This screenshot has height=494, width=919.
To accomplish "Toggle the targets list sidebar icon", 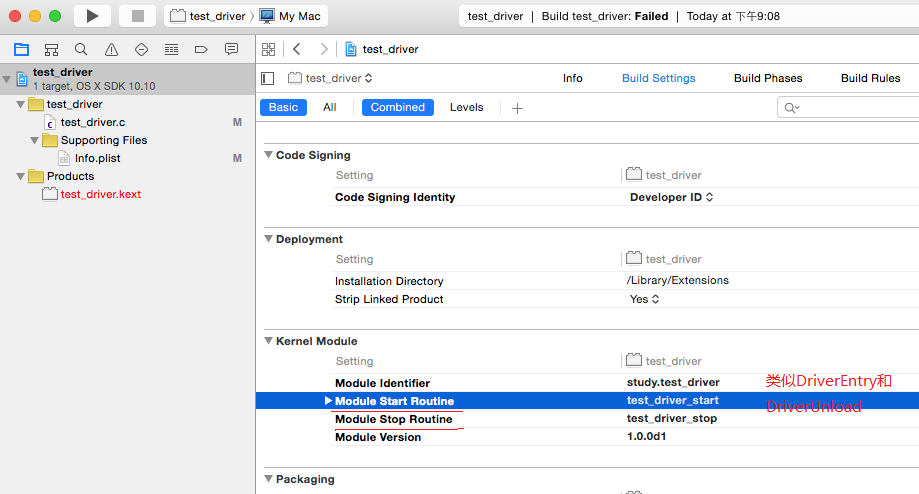I will pyautogui.click(x=267, y=78).
